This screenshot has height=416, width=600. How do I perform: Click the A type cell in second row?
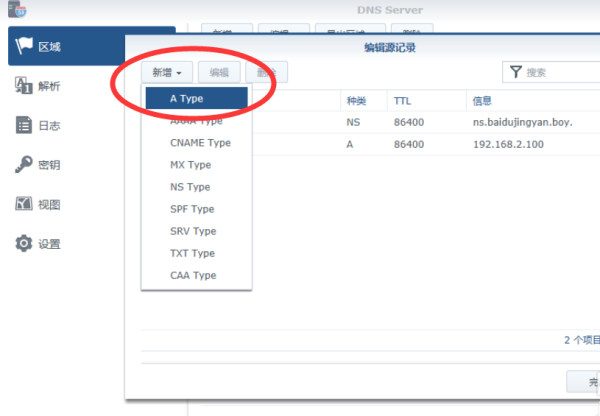[x=350, y=144]
